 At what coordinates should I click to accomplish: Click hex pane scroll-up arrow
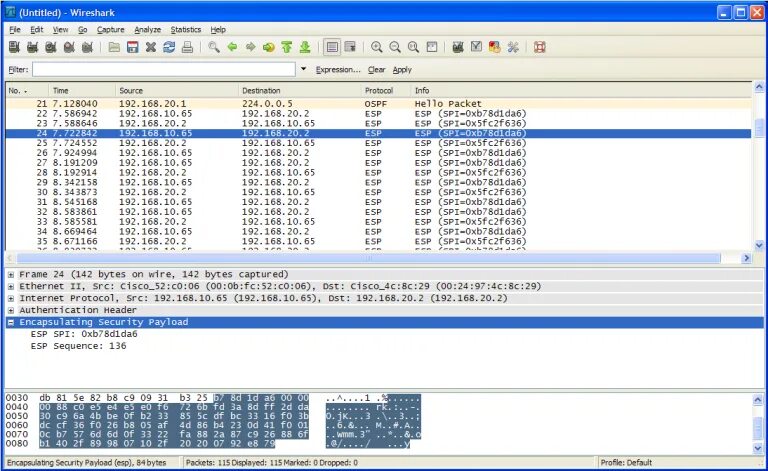click(x=759, y=400)
